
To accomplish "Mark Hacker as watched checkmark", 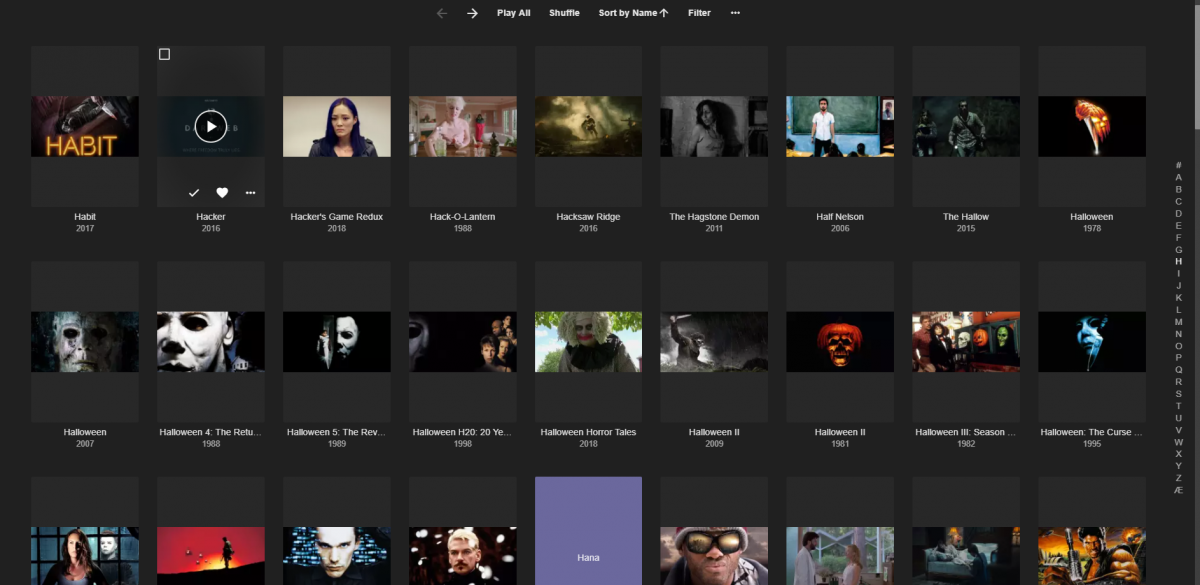I will click(194, 192).
